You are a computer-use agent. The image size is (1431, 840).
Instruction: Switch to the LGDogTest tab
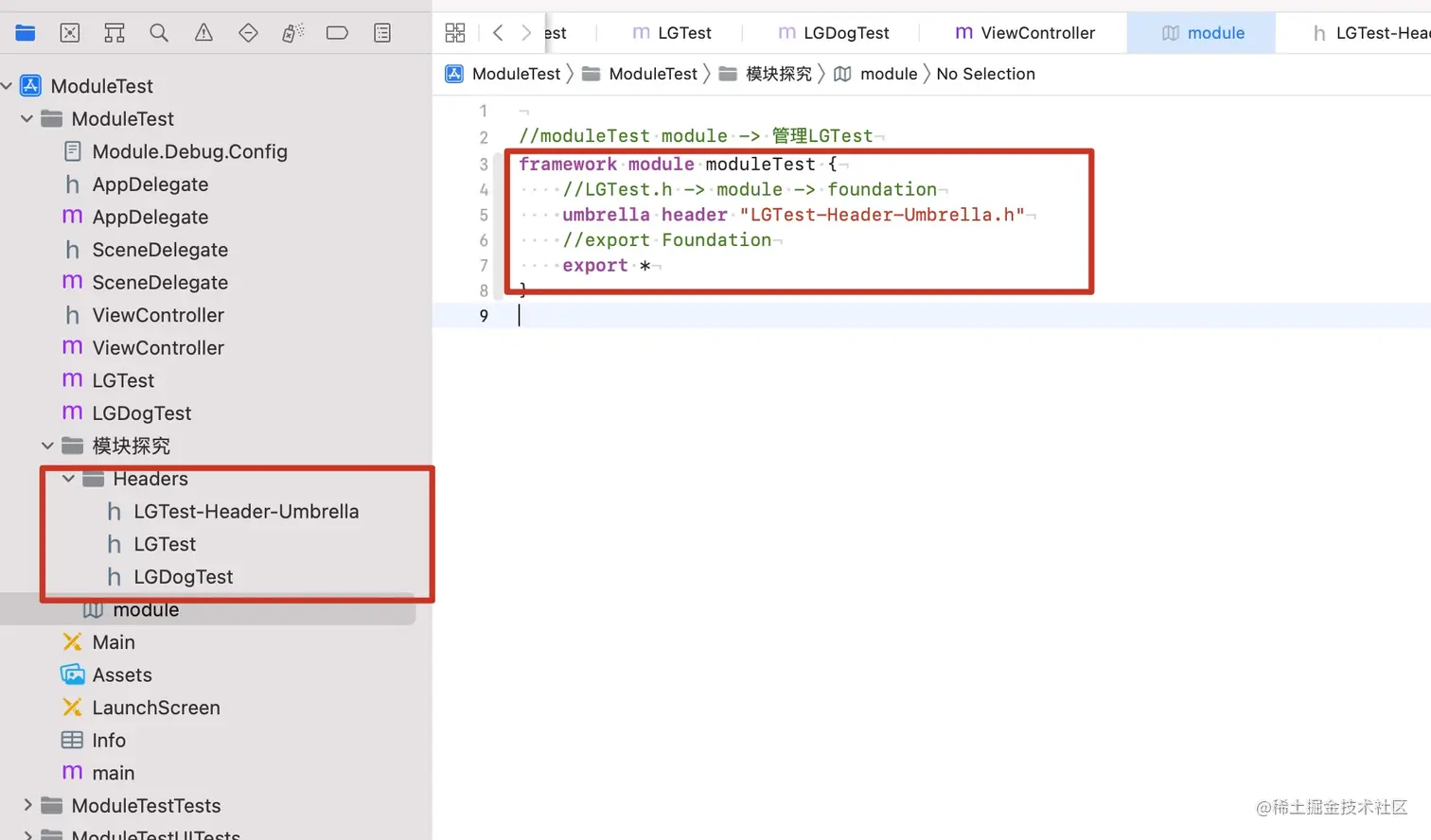[x=834, y=32]
